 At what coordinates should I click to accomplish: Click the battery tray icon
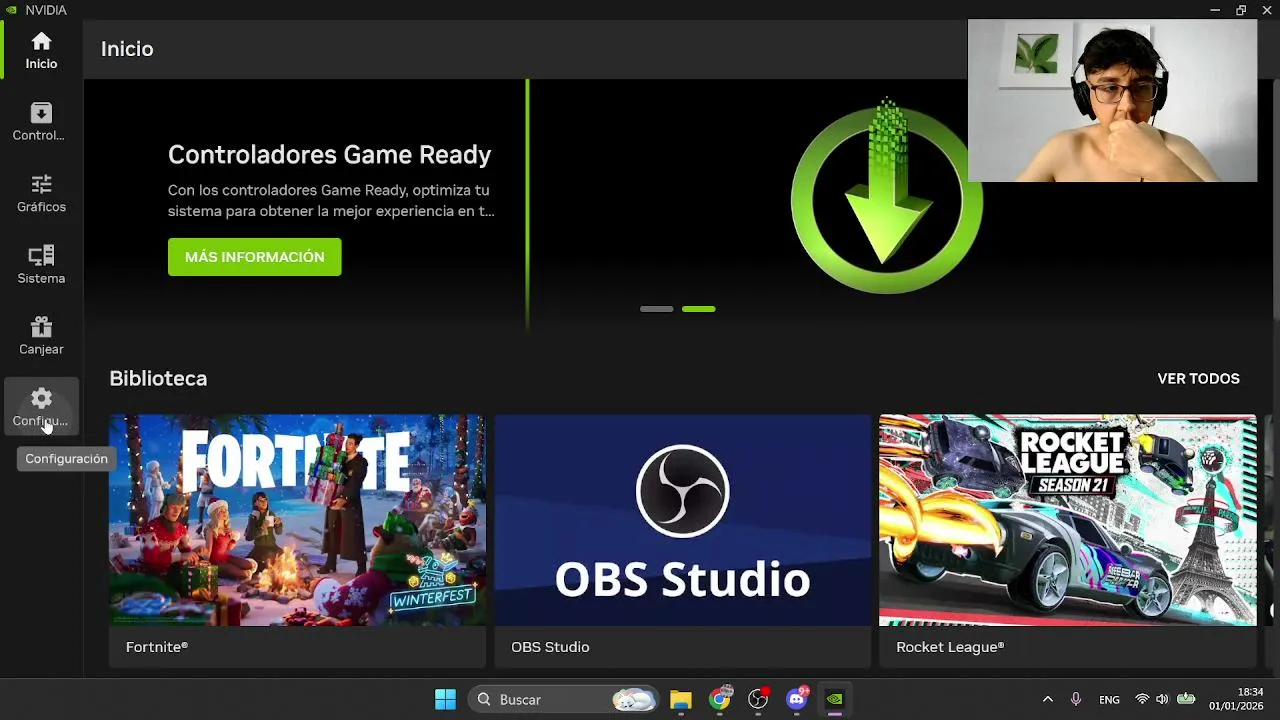1186,699
